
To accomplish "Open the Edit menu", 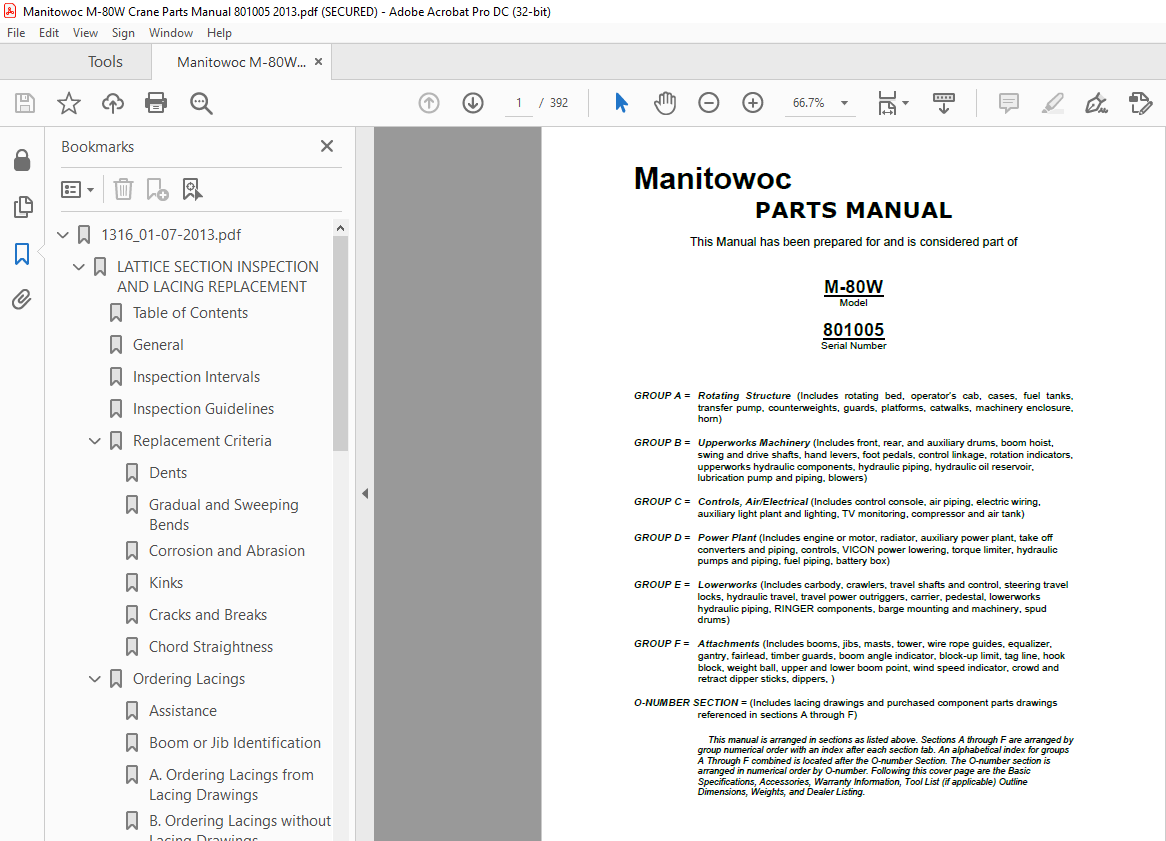I will click(x=49, y=33).
